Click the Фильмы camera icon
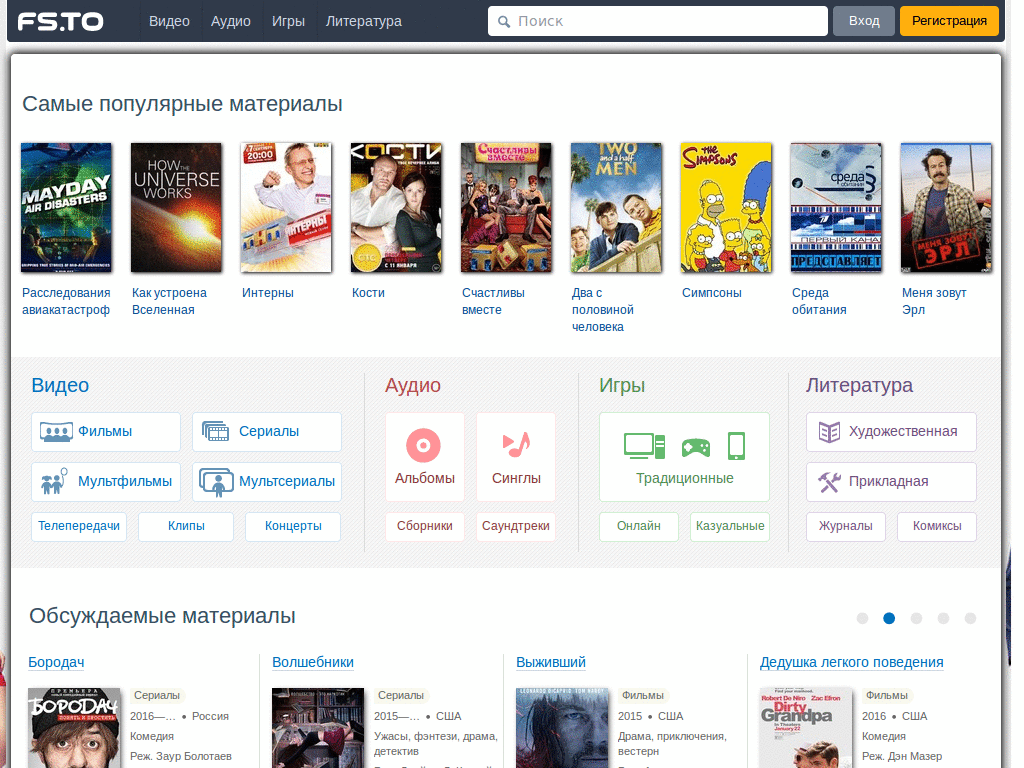This screenshot has width=1024, height=768. (56, 432)
